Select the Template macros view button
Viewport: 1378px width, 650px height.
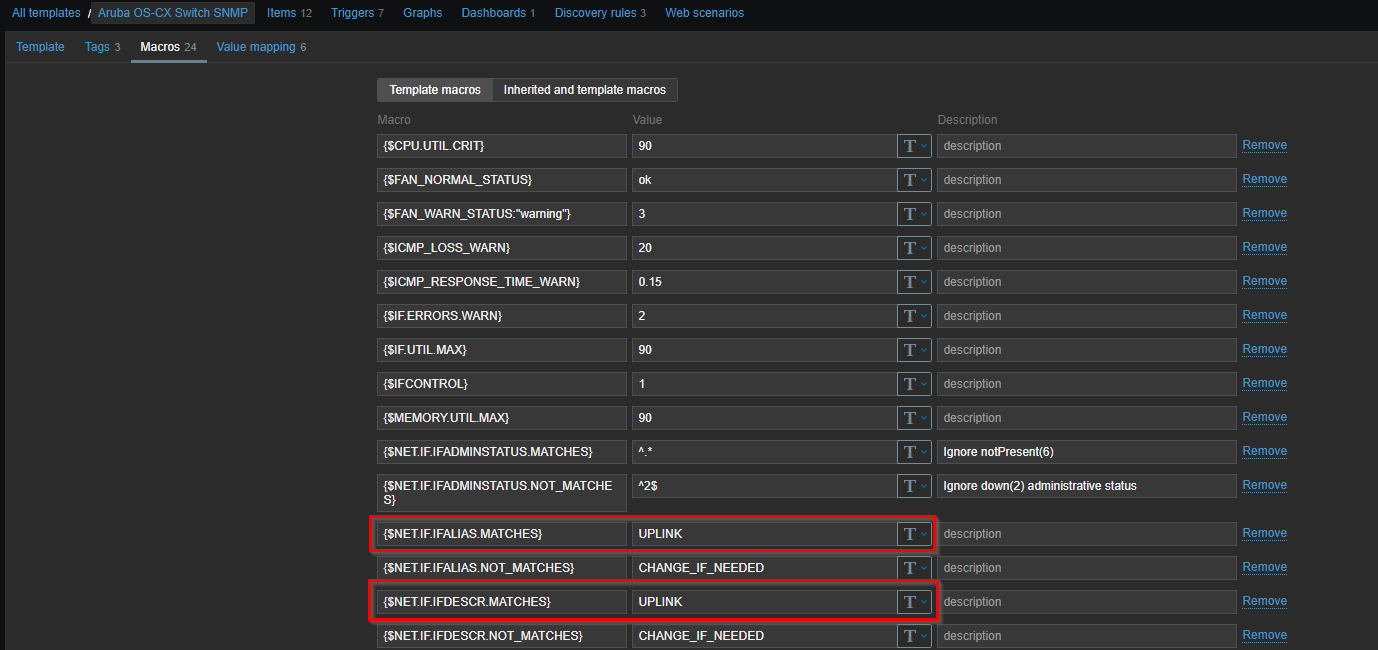(x=435, y=90)
